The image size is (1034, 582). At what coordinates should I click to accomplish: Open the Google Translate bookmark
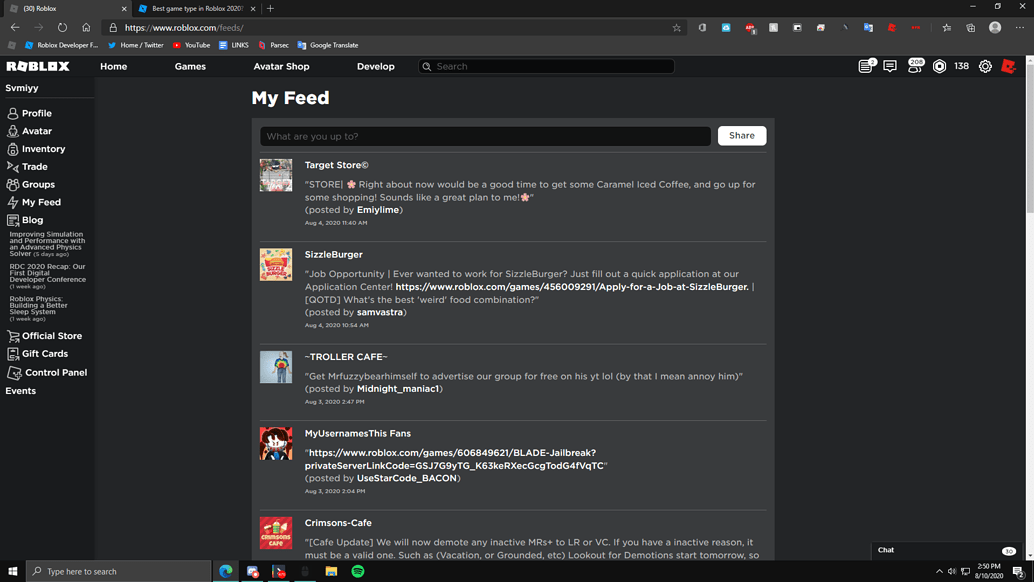328,45
